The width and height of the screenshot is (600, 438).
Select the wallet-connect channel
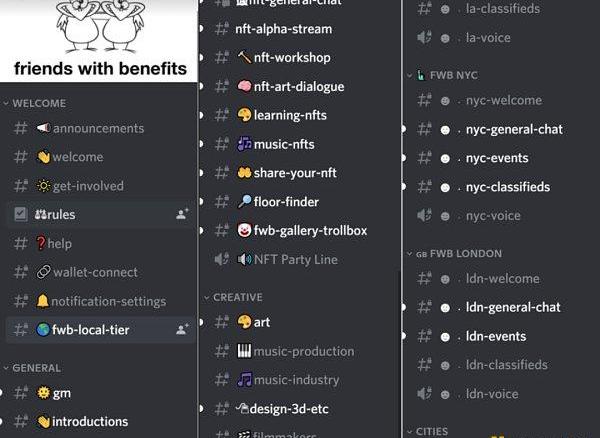pyautogui.click(x=94, y=272)
